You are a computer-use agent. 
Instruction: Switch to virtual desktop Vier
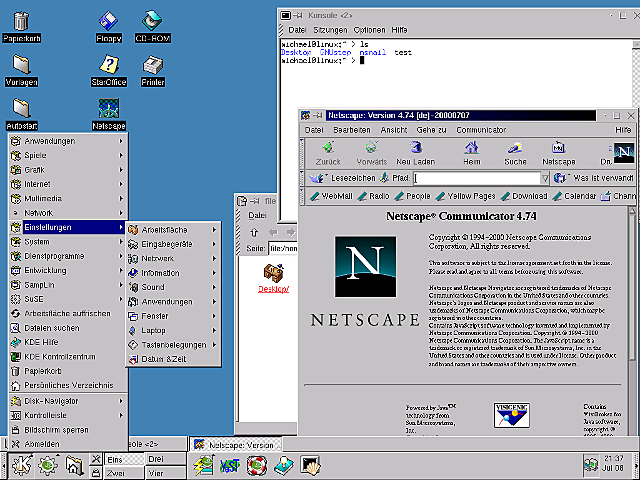pos(165,473)
